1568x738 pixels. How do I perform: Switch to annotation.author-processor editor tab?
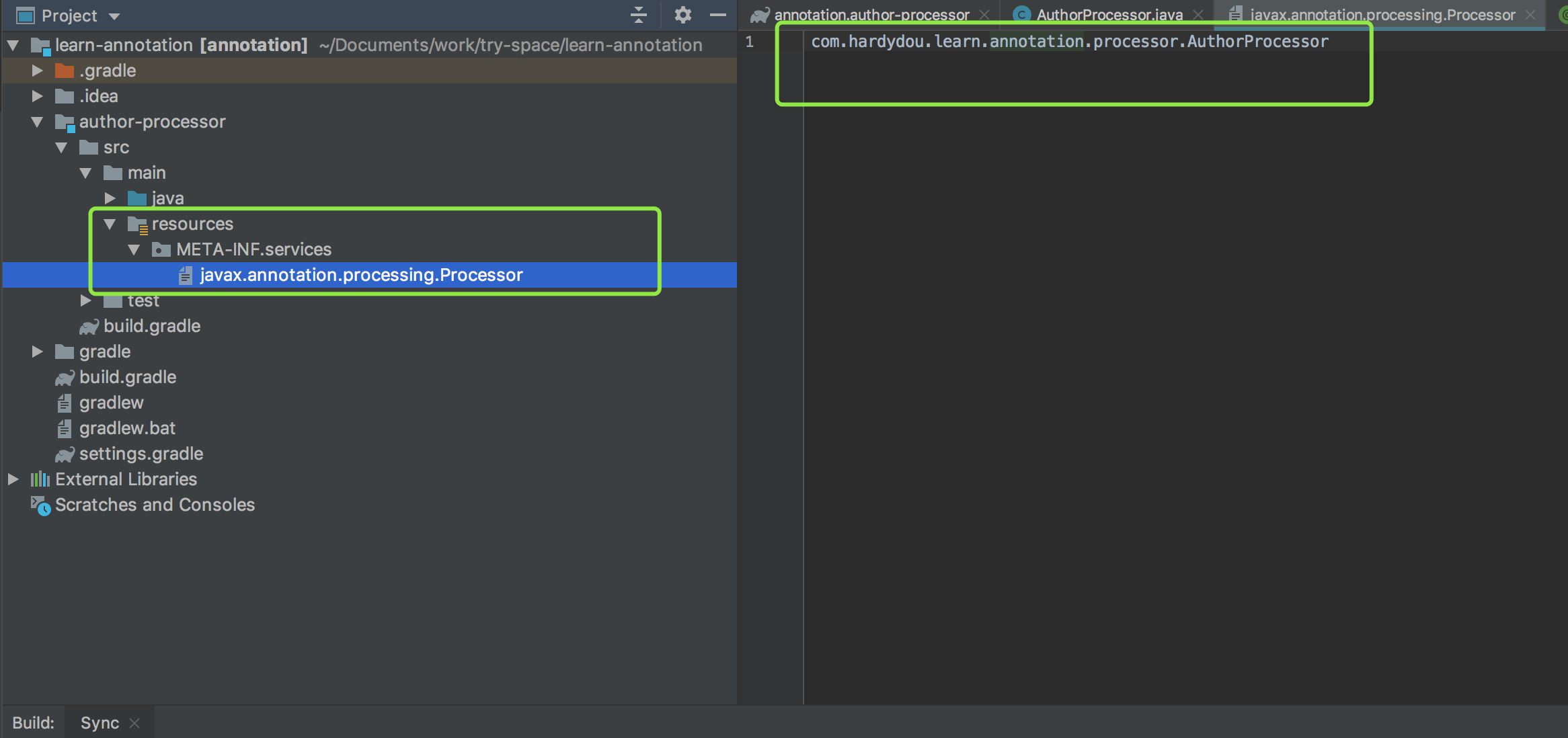coord(871,15)
